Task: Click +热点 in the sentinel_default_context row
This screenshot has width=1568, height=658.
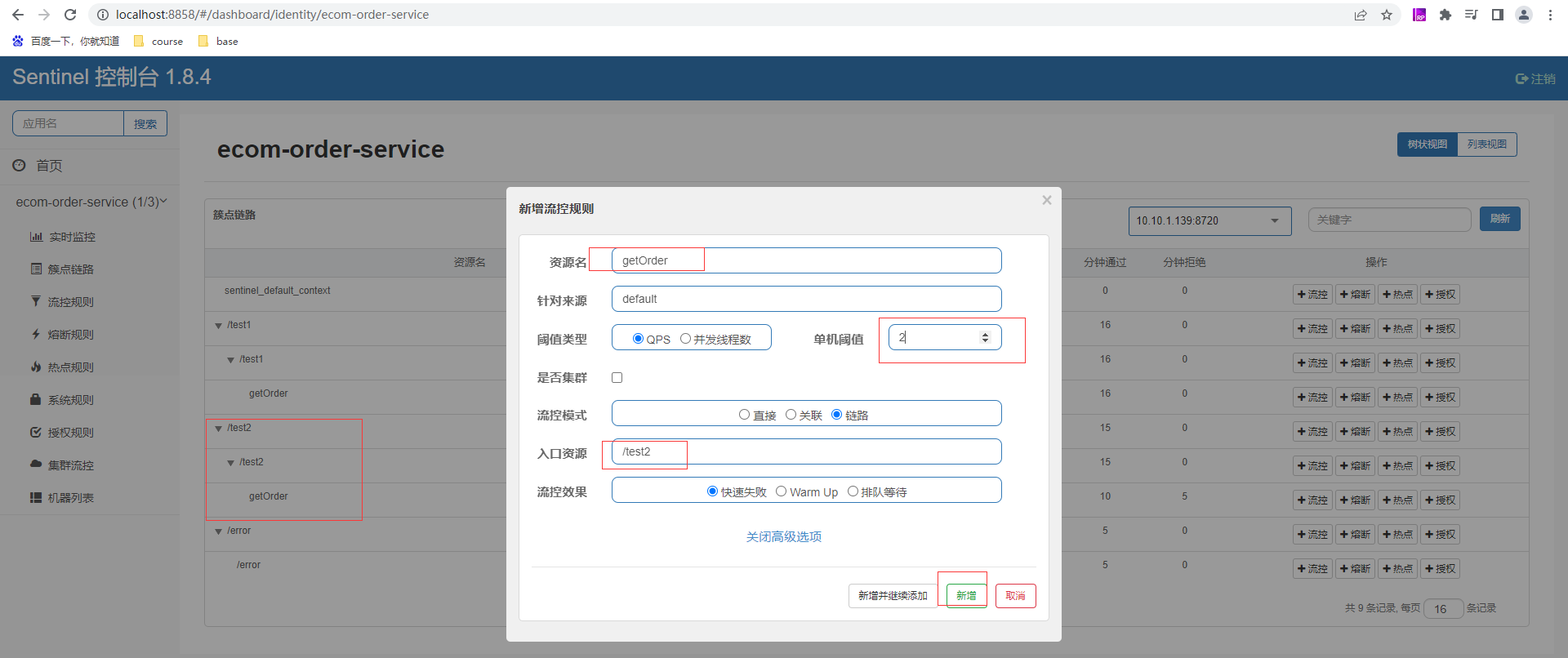Action: (x=1397, y=295)
